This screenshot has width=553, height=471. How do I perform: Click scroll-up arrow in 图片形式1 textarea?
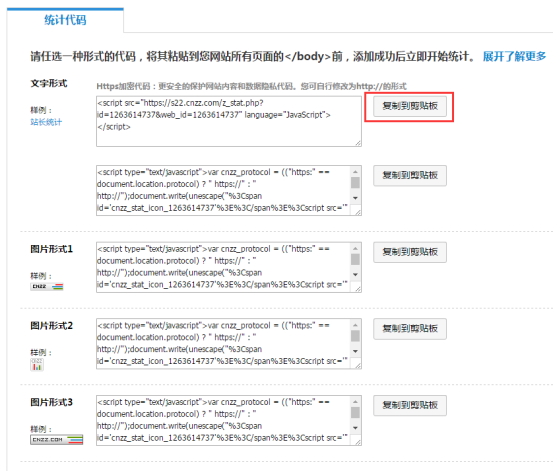[x=356, y=249]
